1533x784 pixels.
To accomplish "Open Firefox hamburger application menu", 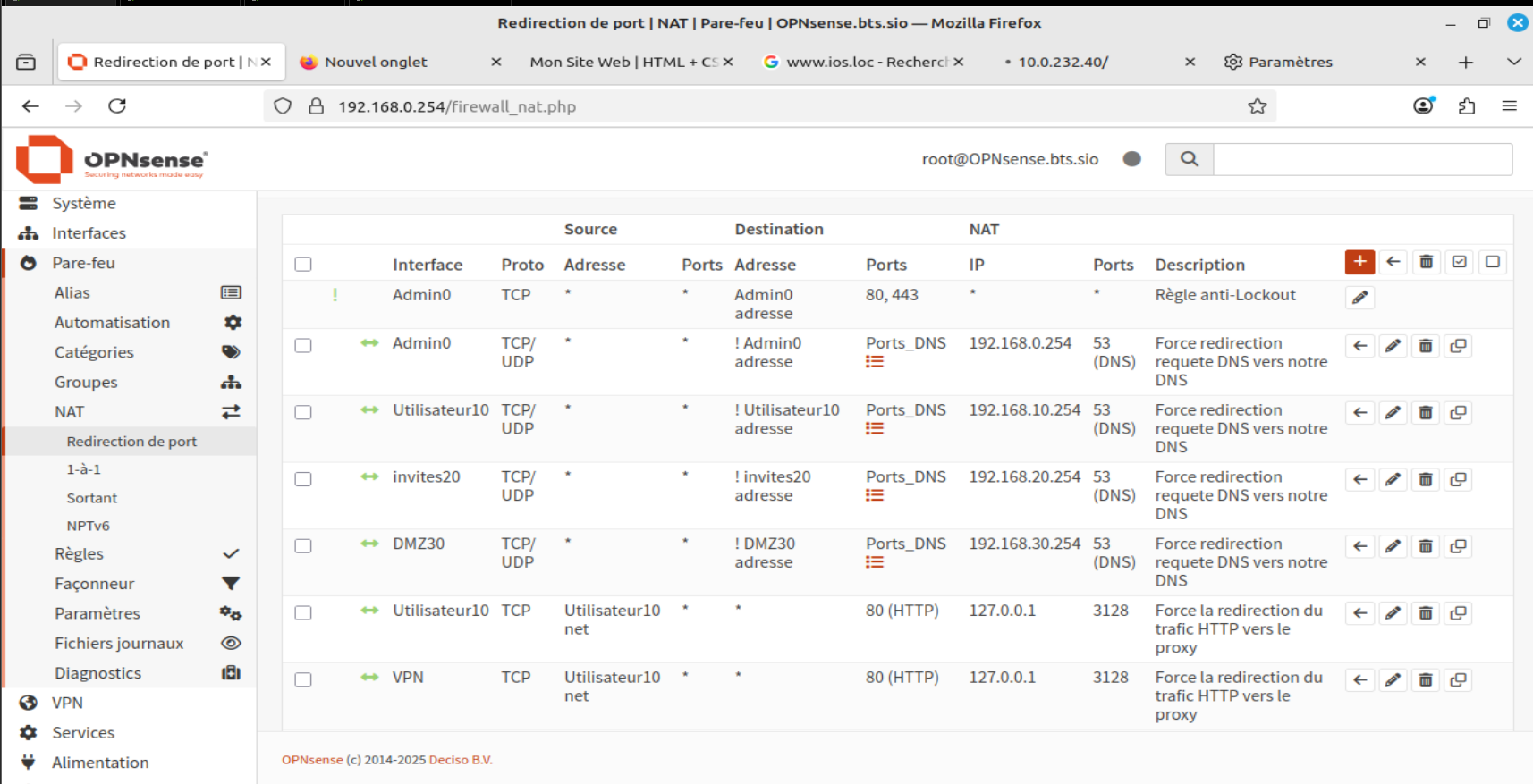I will 1510,106.
